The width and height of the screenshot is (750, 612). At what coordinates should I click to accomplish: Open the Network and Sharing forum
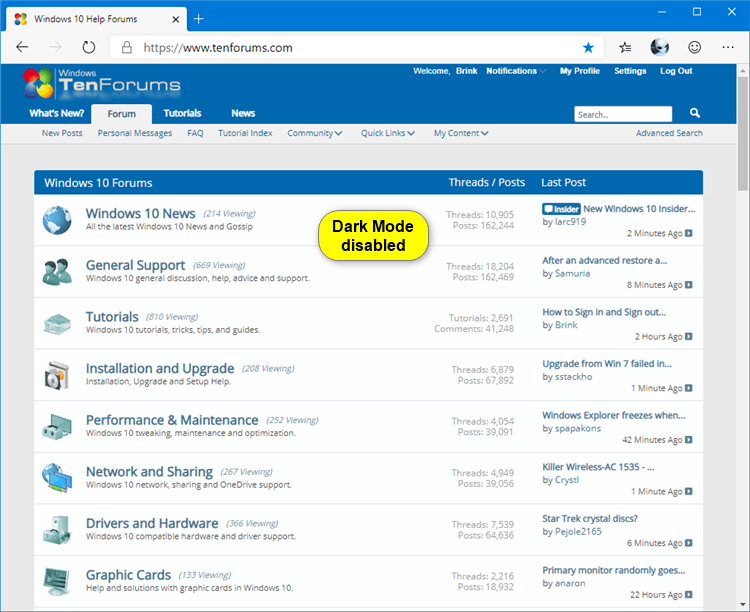pyautogui.click(x=149, y=471)
